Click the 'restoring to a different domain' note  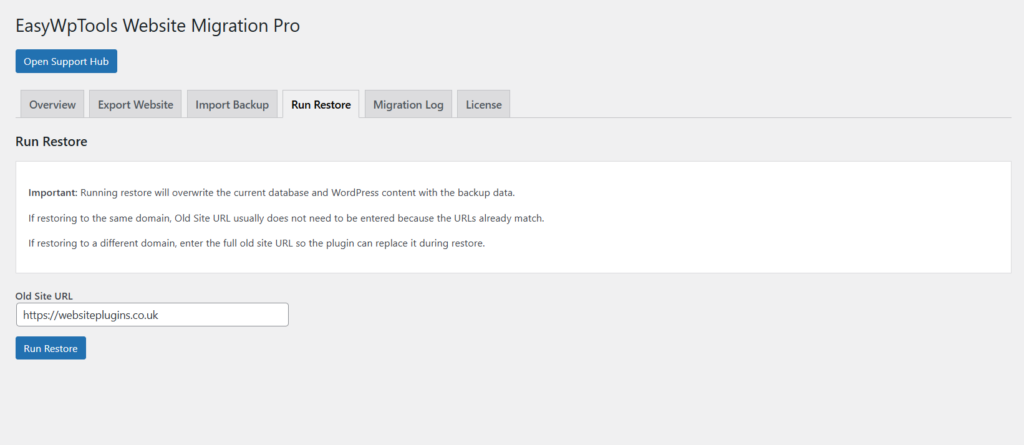coord(257,243)
